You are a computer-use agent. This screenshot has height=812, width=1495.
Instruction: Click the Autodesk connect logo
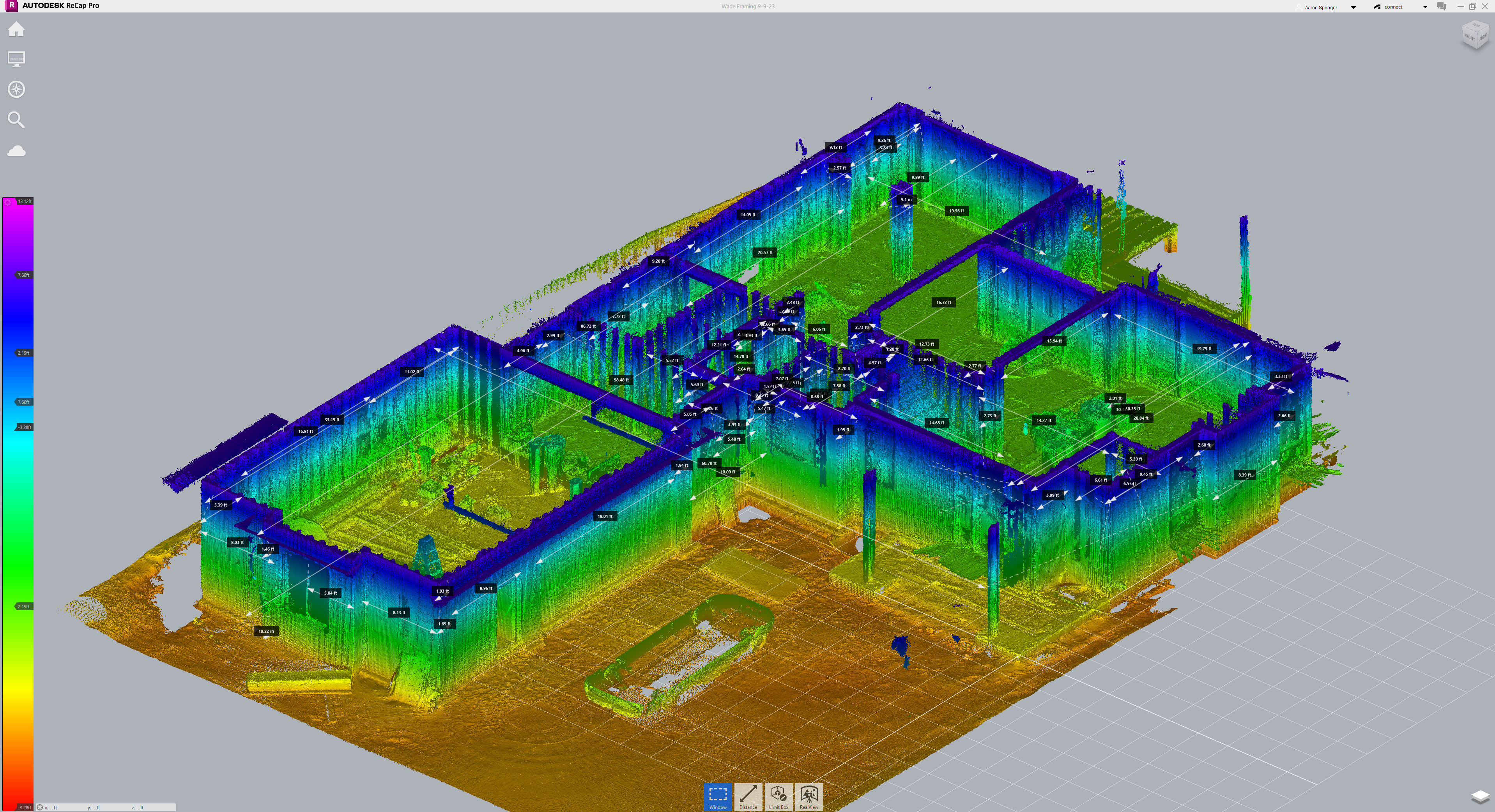pyautogui.click(x=1377, y=7)
